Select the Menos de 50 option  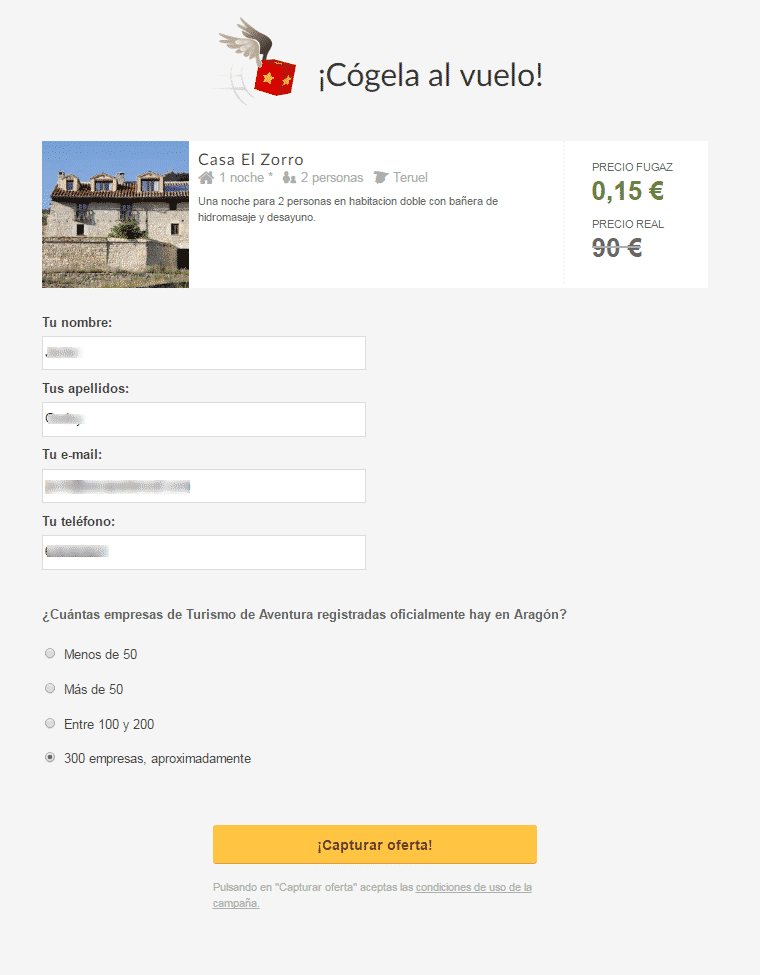pos(50,654)
